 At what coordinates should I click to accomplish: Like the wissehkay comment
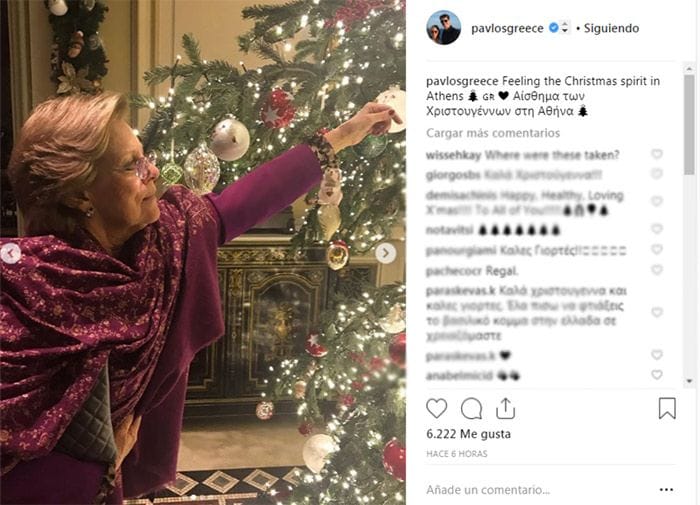pyautogui.click(x=657, y=155)
